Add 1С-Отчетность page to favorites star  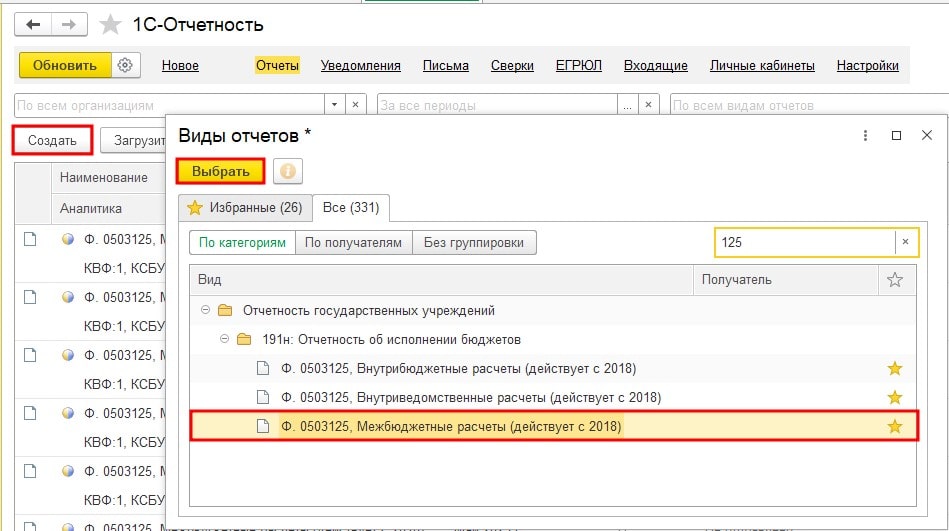click(x=110, y=25)
